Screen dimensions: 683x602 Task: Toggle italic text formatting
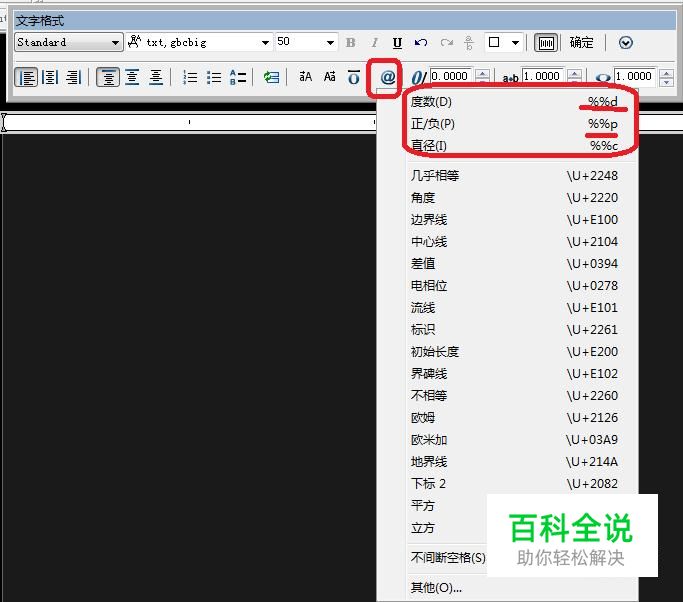pyautogui.click(x=374, y=43)
